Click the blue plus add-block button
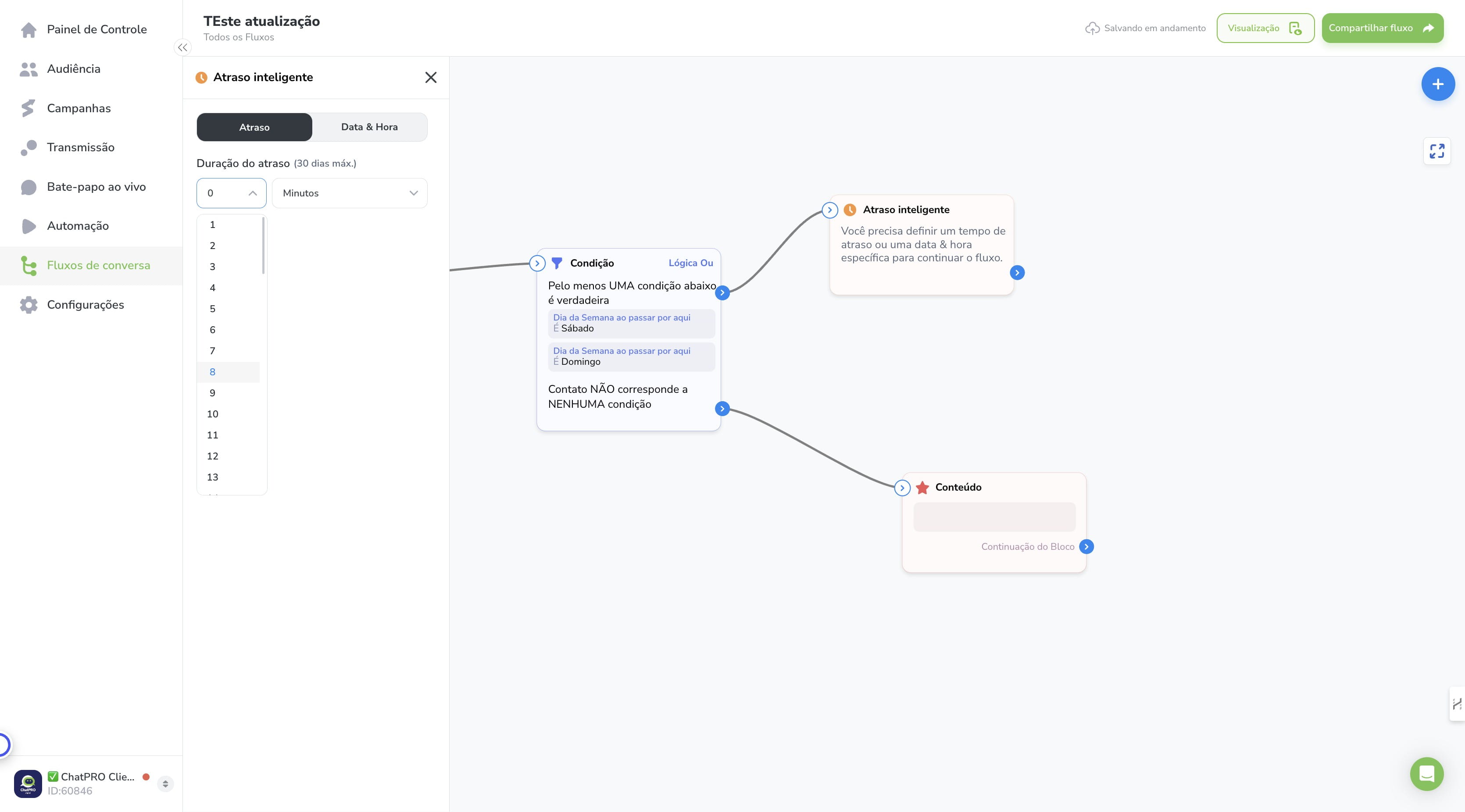Viewport: 1465px width, 812px height. tap(1438, 84)
